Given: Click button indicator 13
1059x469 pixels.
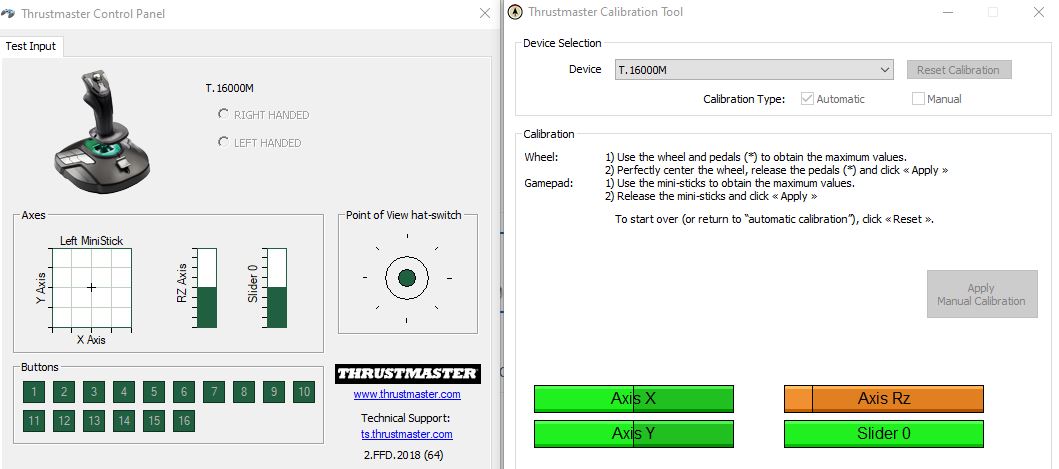Looking at the screenshot, I should pyautogui.click(x=94, y=421).
